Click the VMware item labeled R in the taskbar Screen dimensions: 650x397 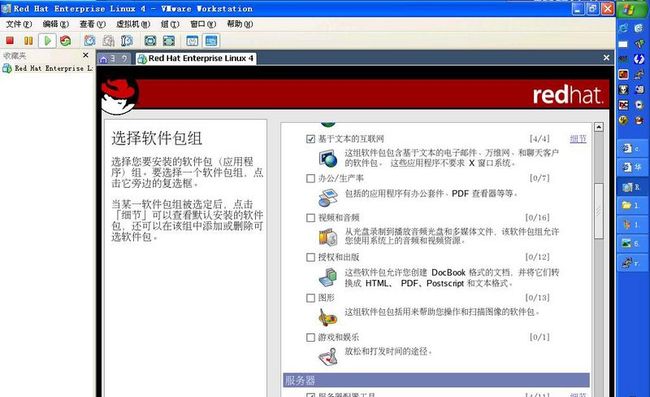(631, 187)
